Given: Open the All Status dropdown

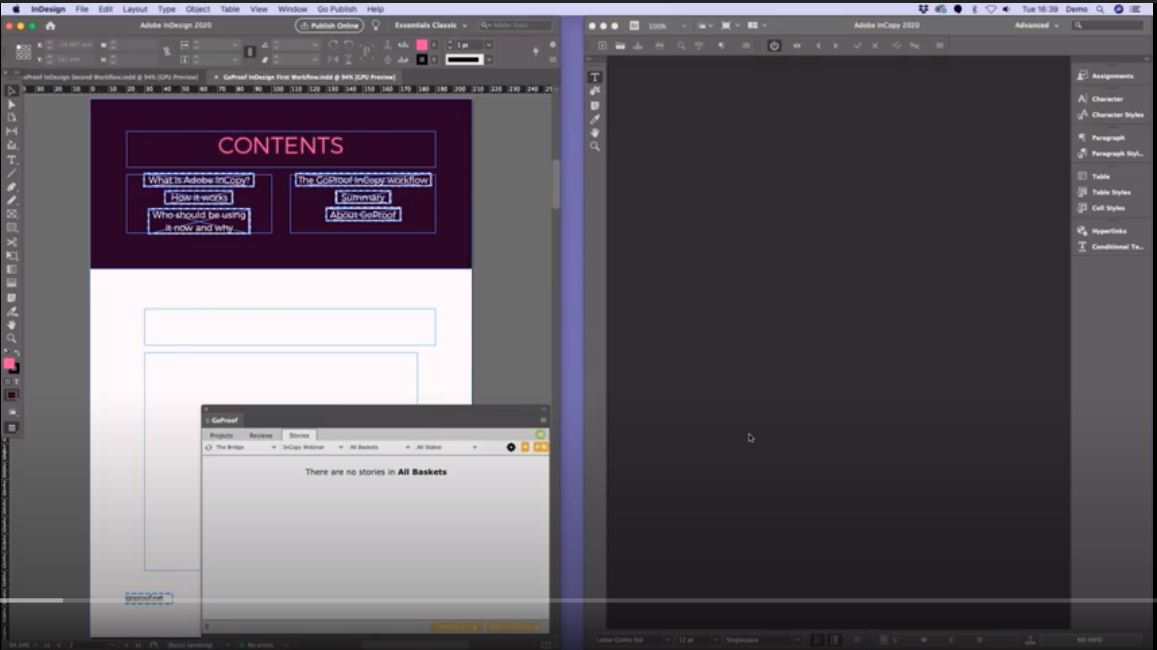Looking at the screenshot, I should 446,447.
